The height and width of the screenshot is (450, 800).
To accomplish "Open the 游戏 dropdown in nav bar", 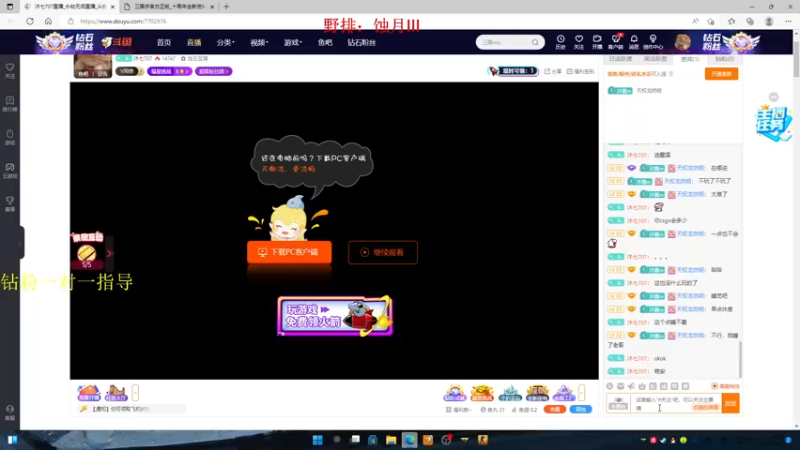I will (292, 42).
